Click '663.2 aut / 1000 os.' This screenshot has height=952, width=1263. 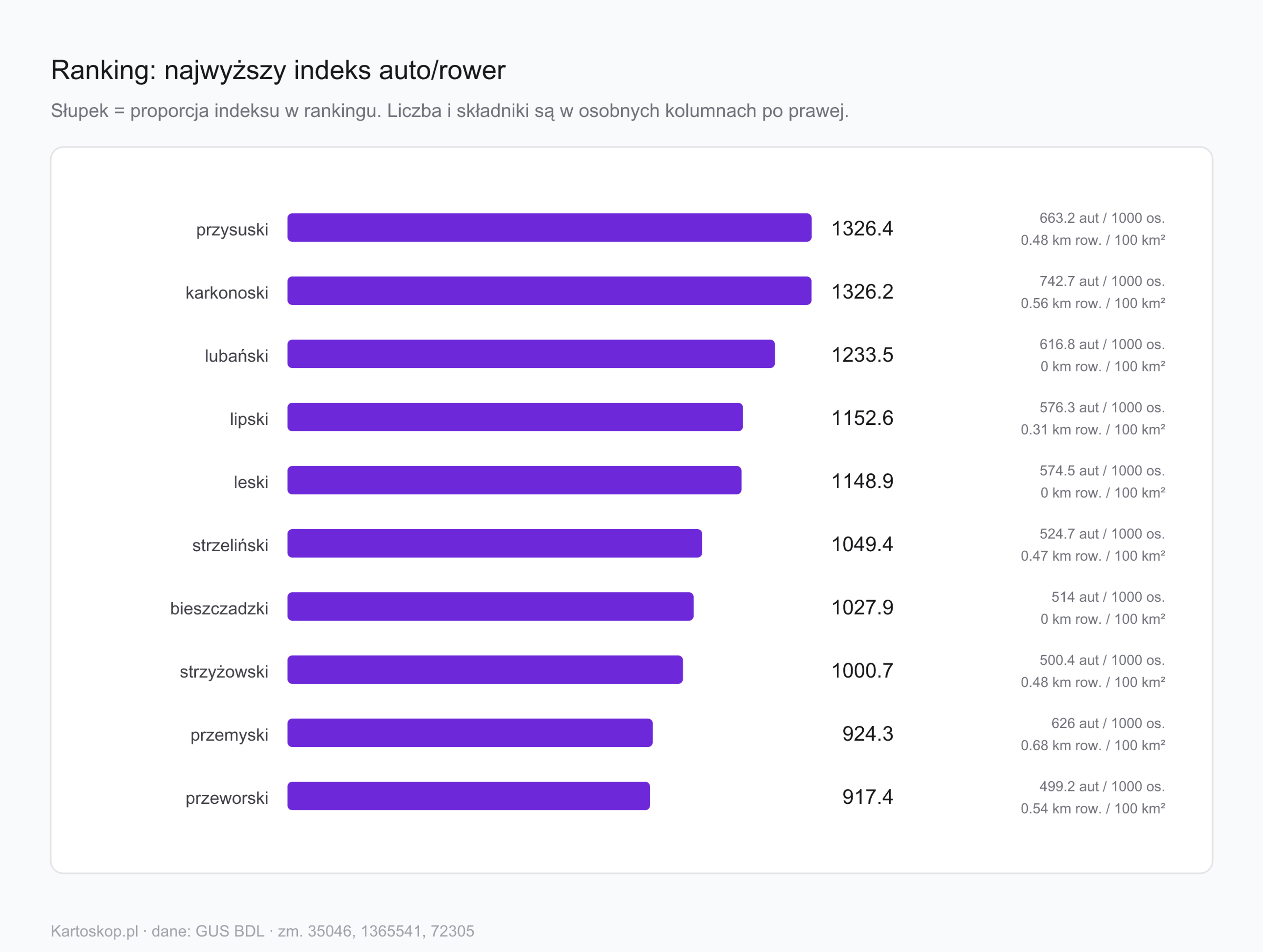point(1102,217)
